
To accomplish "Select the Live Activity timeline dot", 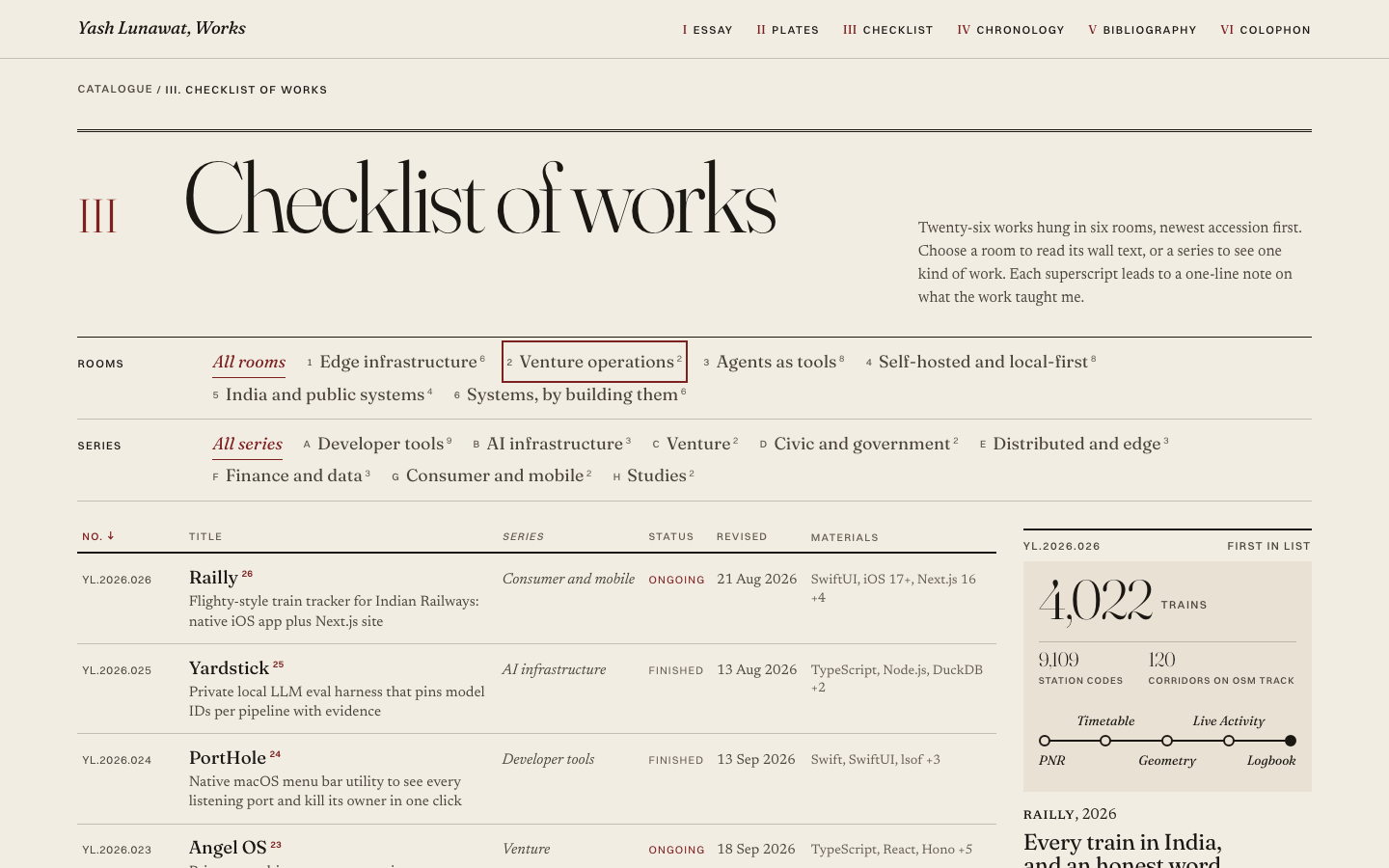I will tap(1229, 741).
